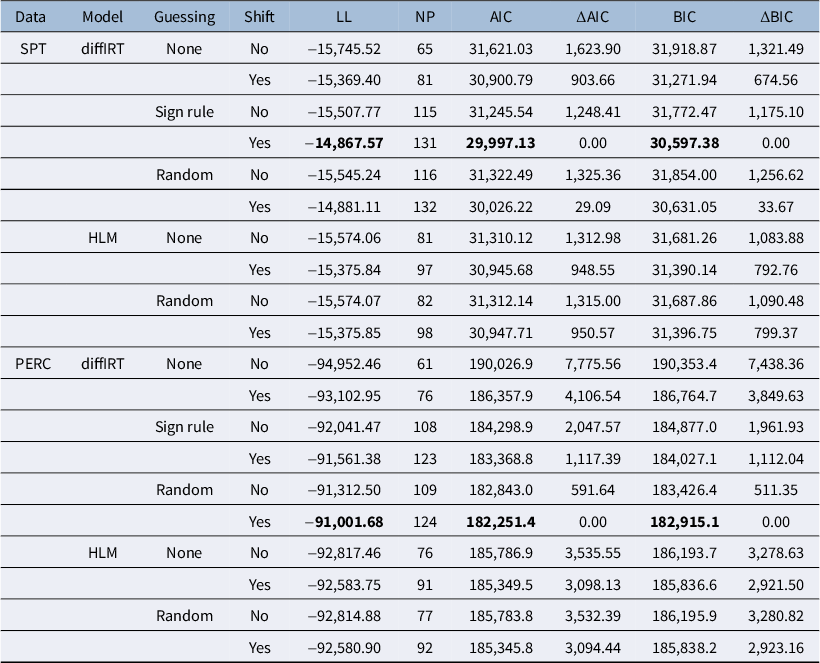Click bold LL value −91,001.68

click(344, 521)
